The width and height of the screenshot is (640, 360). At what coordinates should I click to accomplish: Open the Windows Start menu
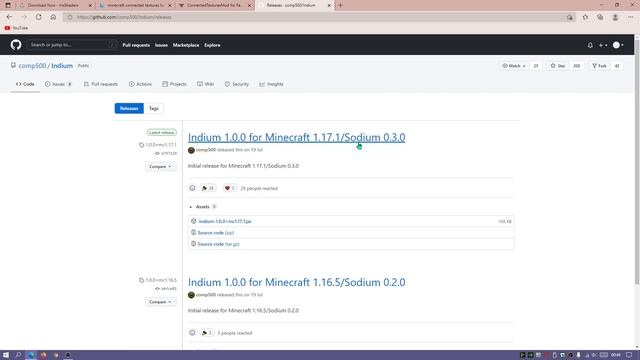tap(6, 355)
